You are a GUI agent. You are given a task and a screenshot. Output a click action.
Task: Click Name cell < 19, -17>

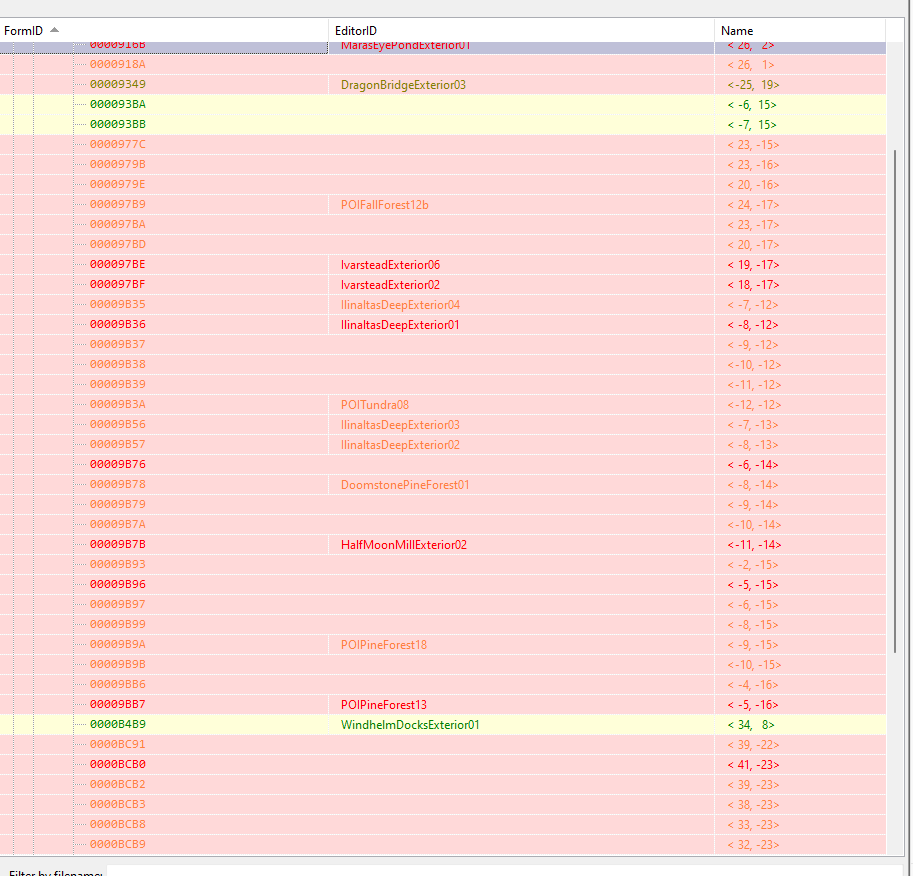click(753, 265)
